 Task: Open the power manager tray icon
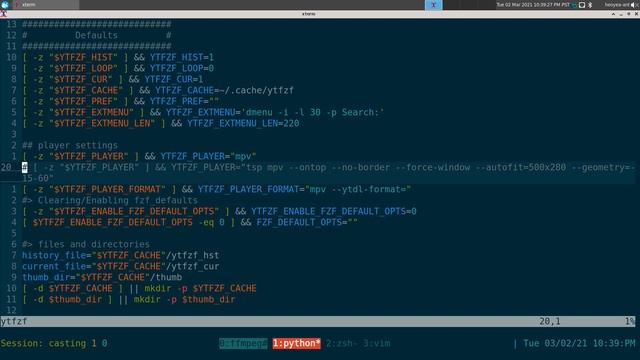coord(582,5)
